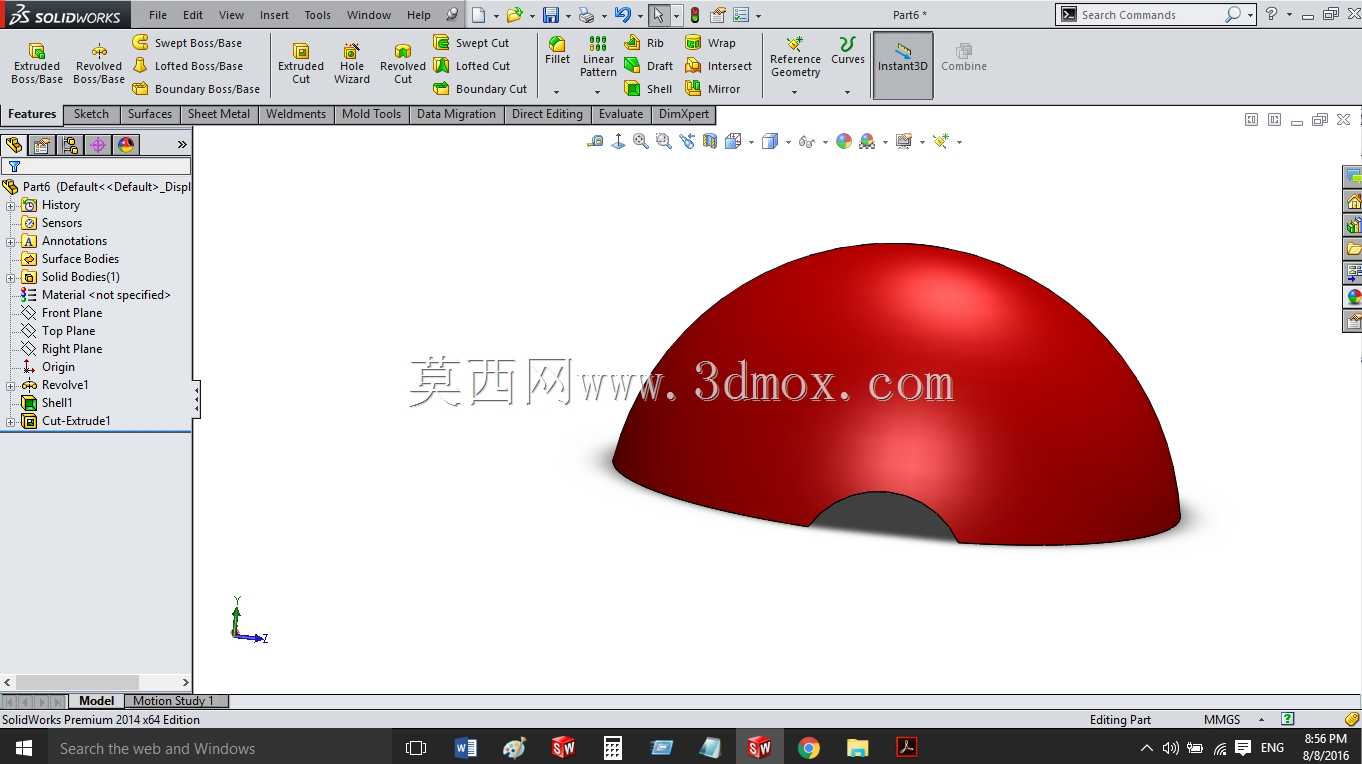The height and width of the screenshot is (764, 1362).
Task: Click the feature tree filter field
Action: [97, 166]
